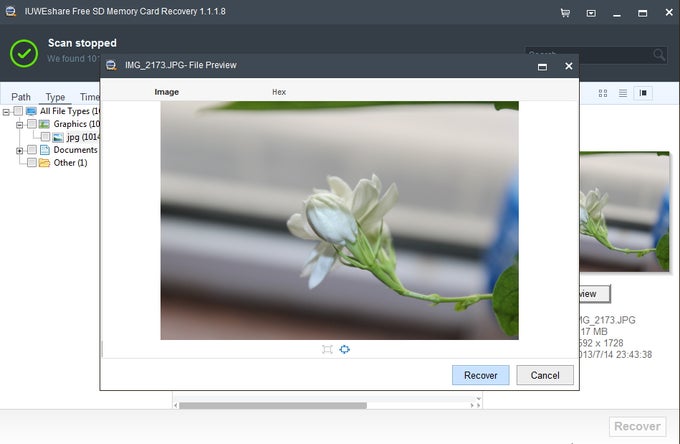680x444 pixels.
Task: Click the large flower preview image
Action: pos(340,220)
